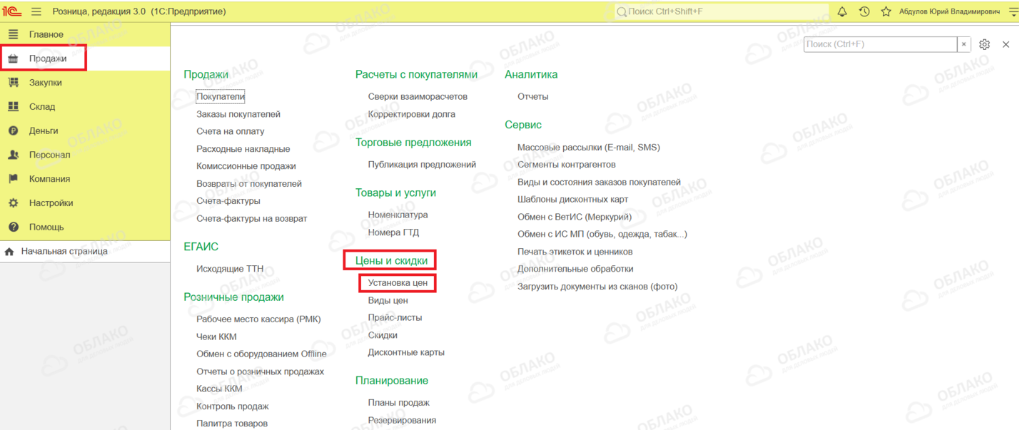The width and height of the screenshot is (1019, 430).
Task: Open Установка цен link
Action: (x=397, y=283)
